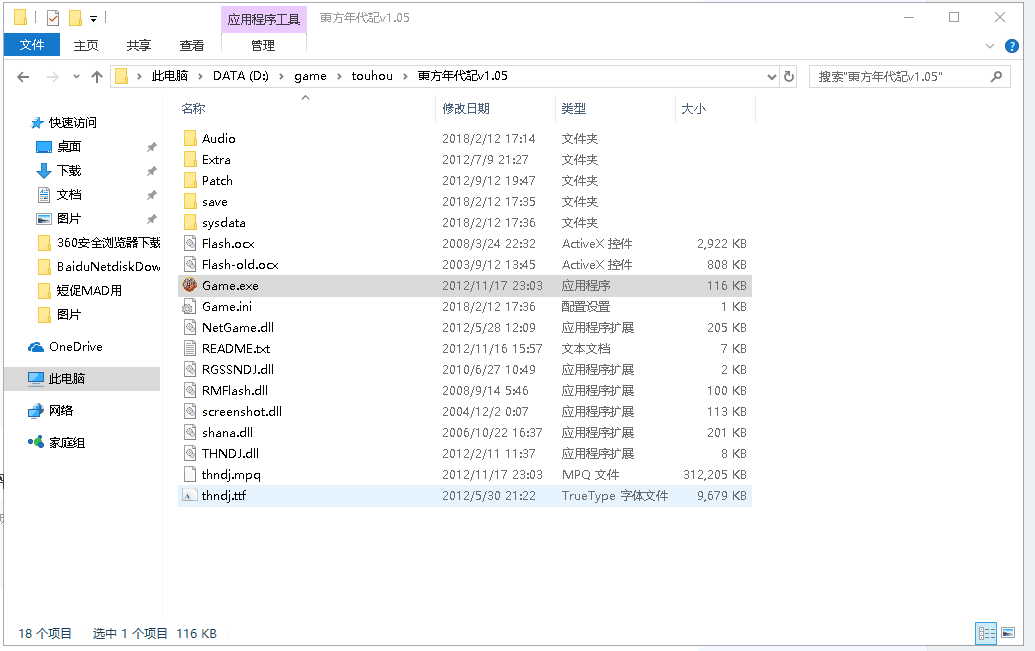Expand the address bar history dropdown
This screenshot has width=1035, height=651.
click(x=772, y=77)
